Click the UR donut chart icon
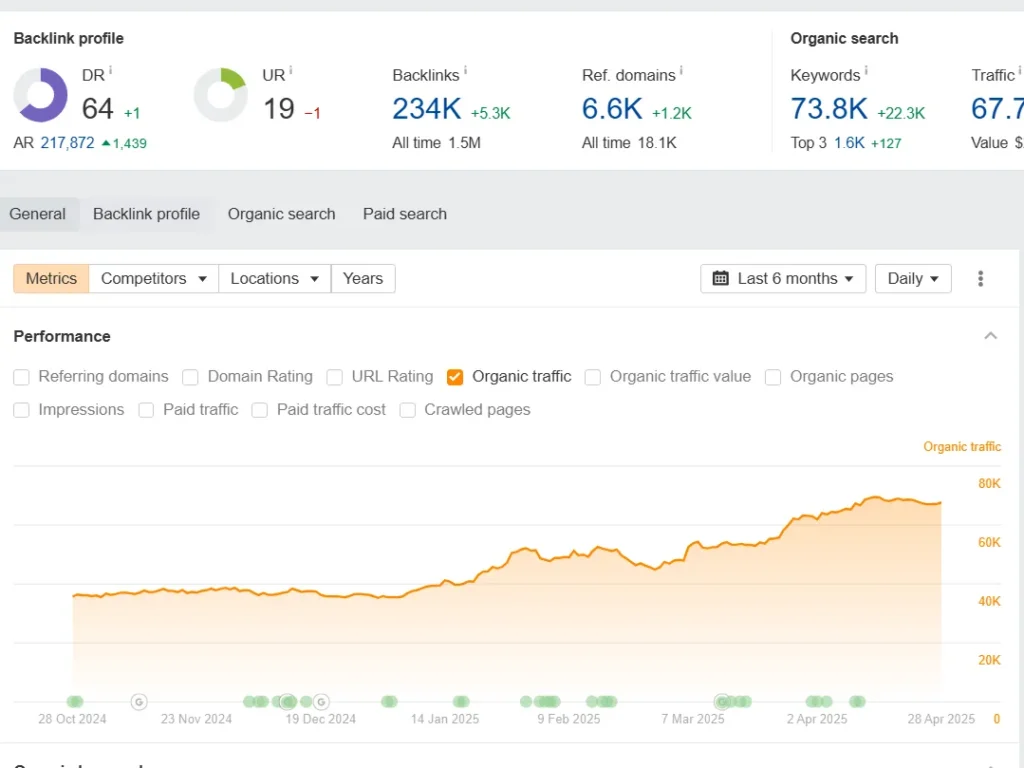The height and width of the screenshot is (768, 1024). [221, 95]
